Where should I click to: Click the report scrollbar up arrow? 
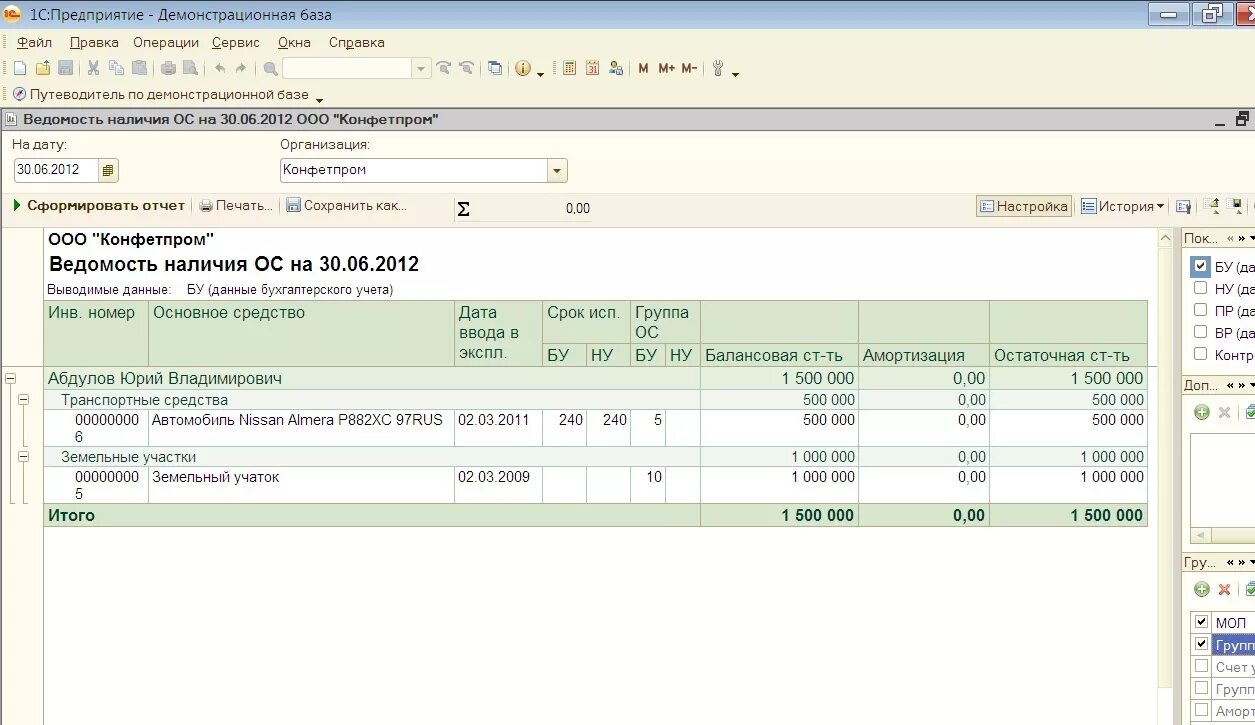(x=1165, y=238)
